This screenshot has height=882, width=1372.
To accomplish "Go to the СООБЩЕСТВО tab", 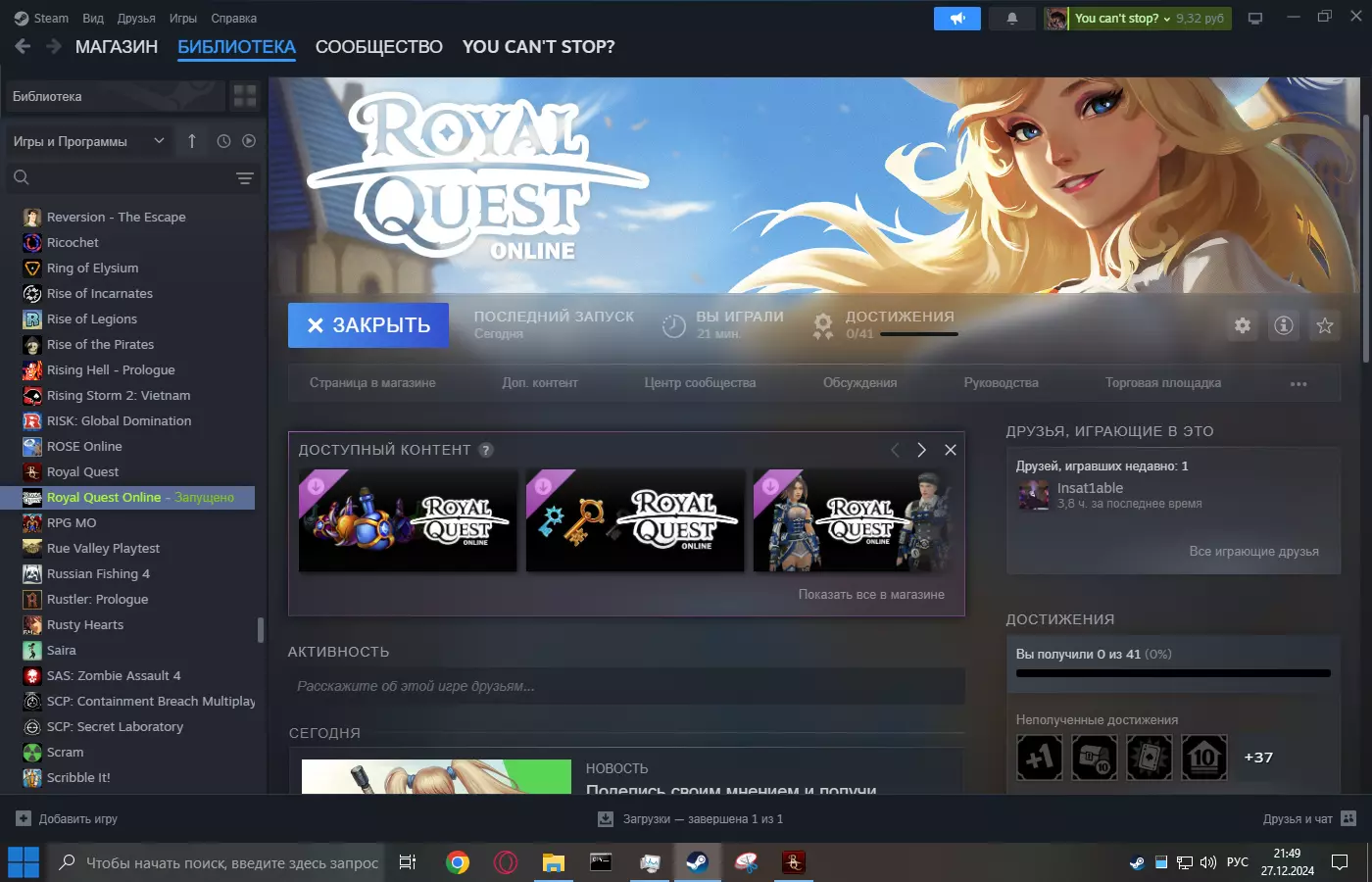I will coord(379,47).
